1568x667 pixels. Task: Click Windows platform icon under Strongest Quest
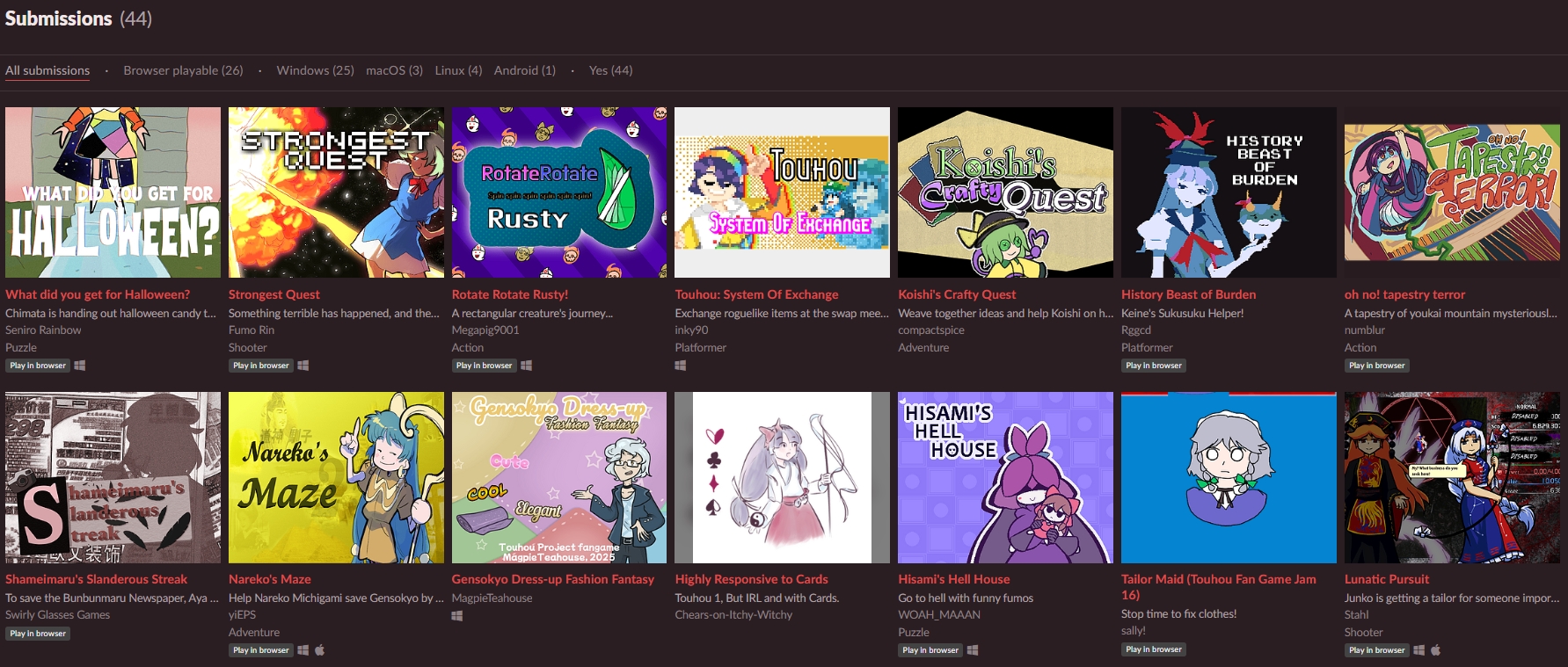pos(303,366)
